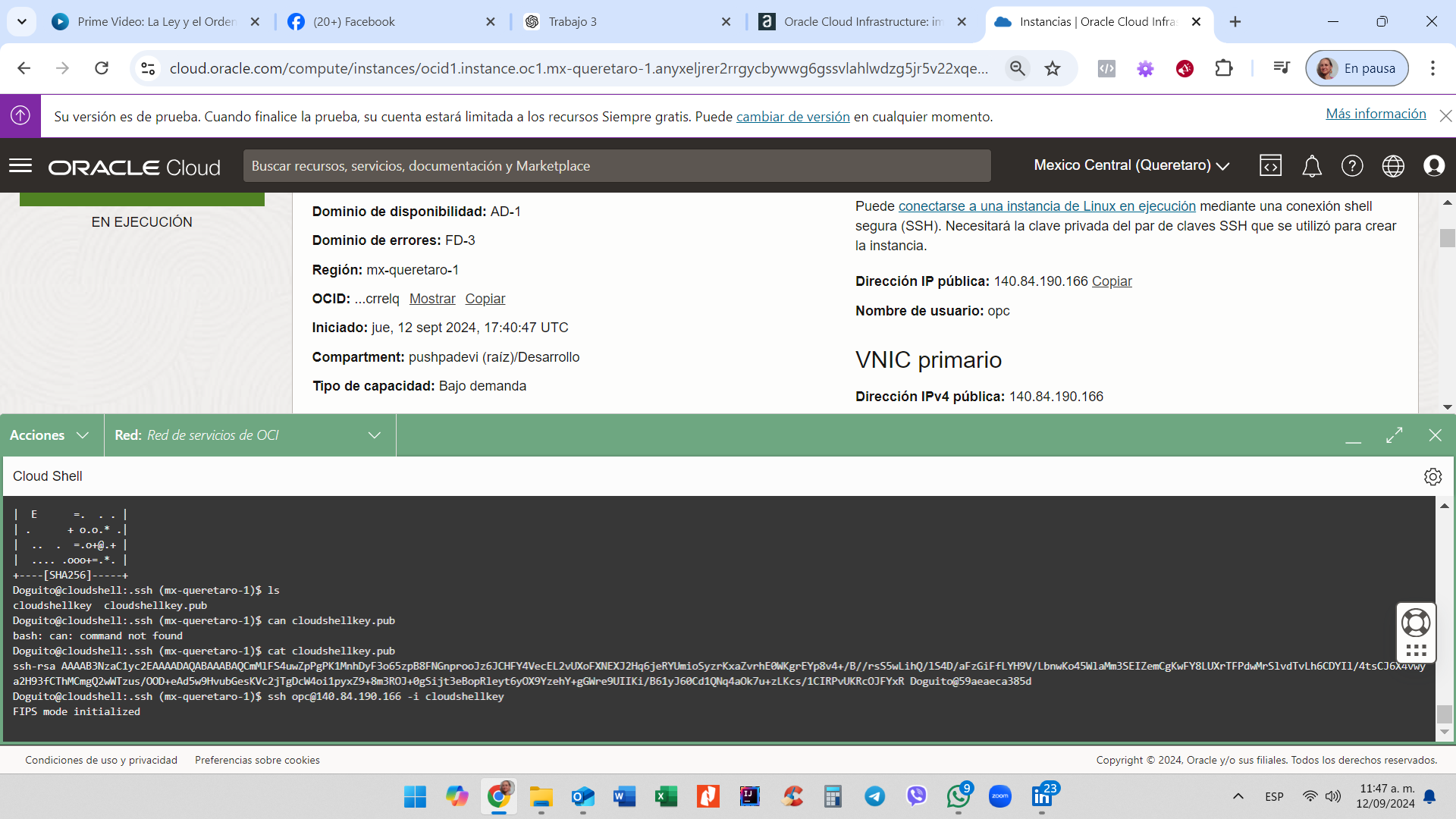Screen dimensions: 1456x819
Task: Open a new browser tab
Action: click(1235, 22)
